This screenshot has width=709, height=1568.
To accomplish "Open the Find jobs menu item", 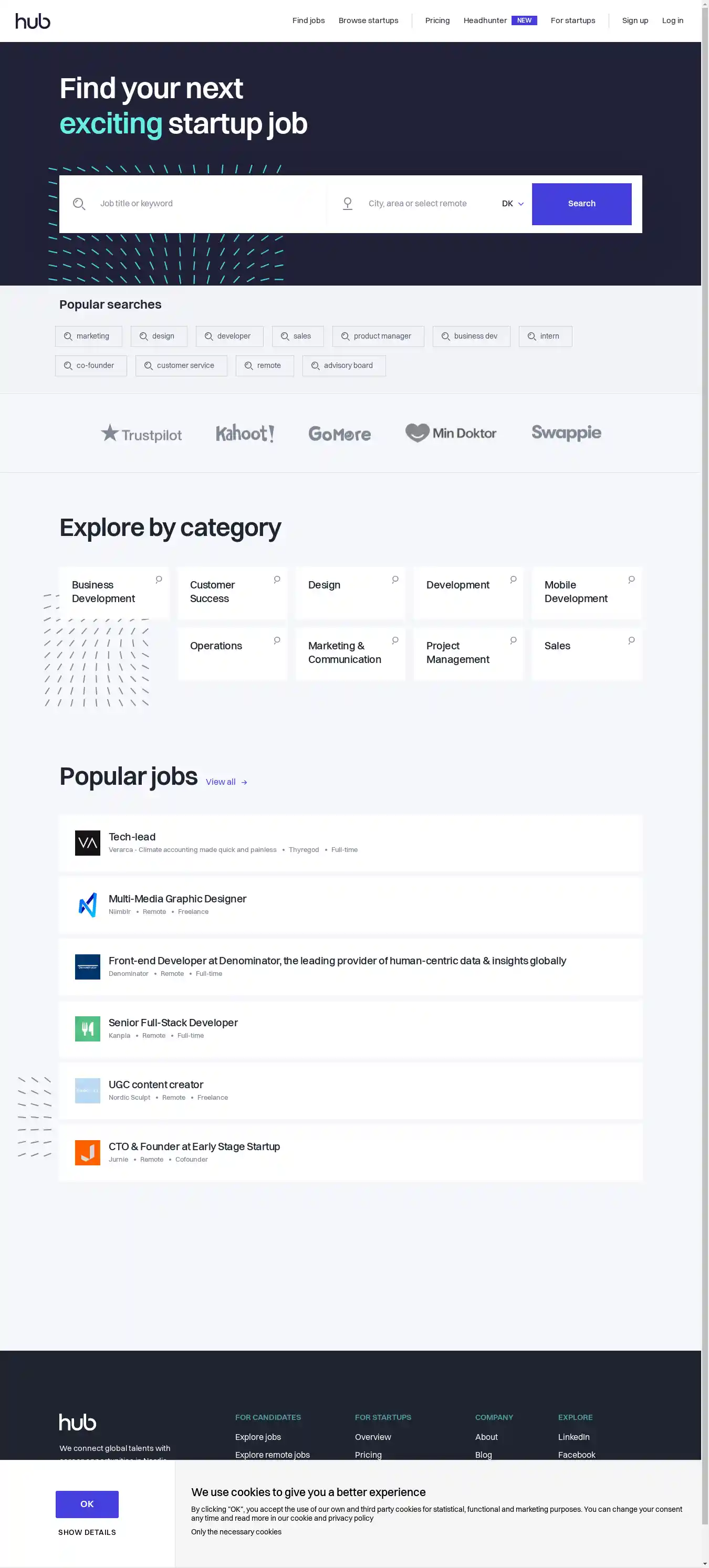I will point(308,20).
